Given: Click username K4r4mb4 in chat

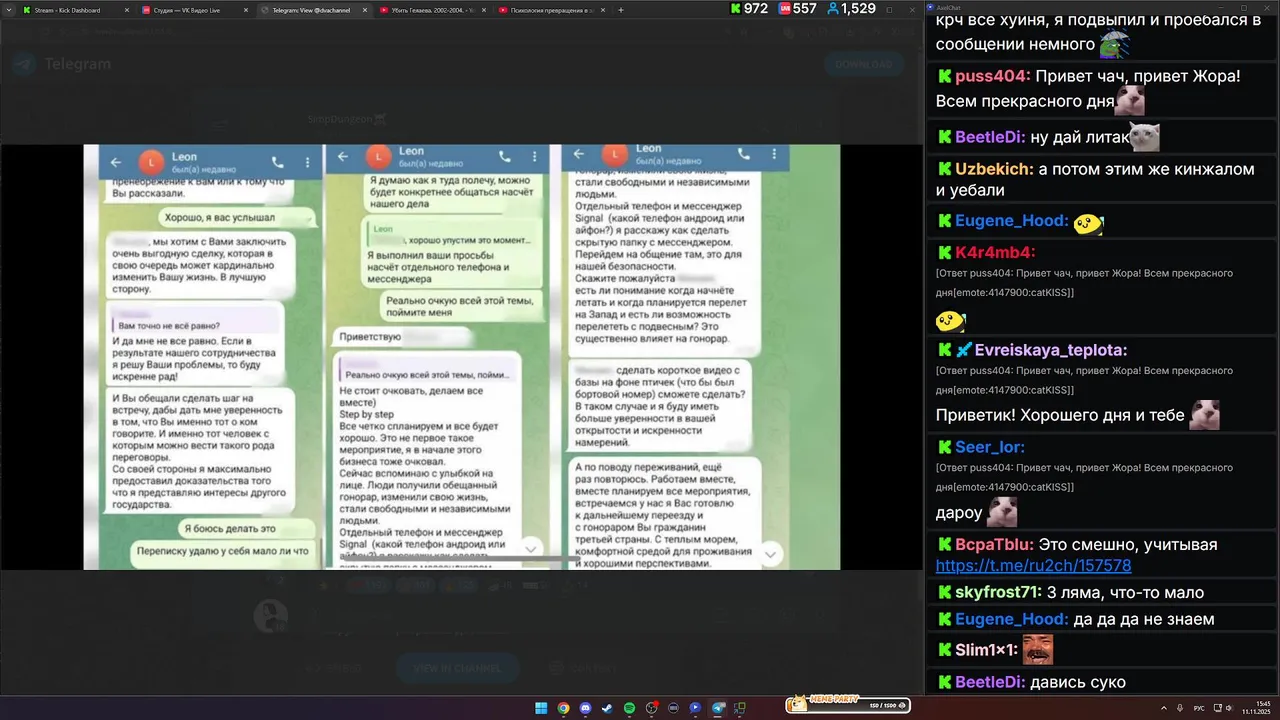Looking at the screenshot, I should click(995, 252).
